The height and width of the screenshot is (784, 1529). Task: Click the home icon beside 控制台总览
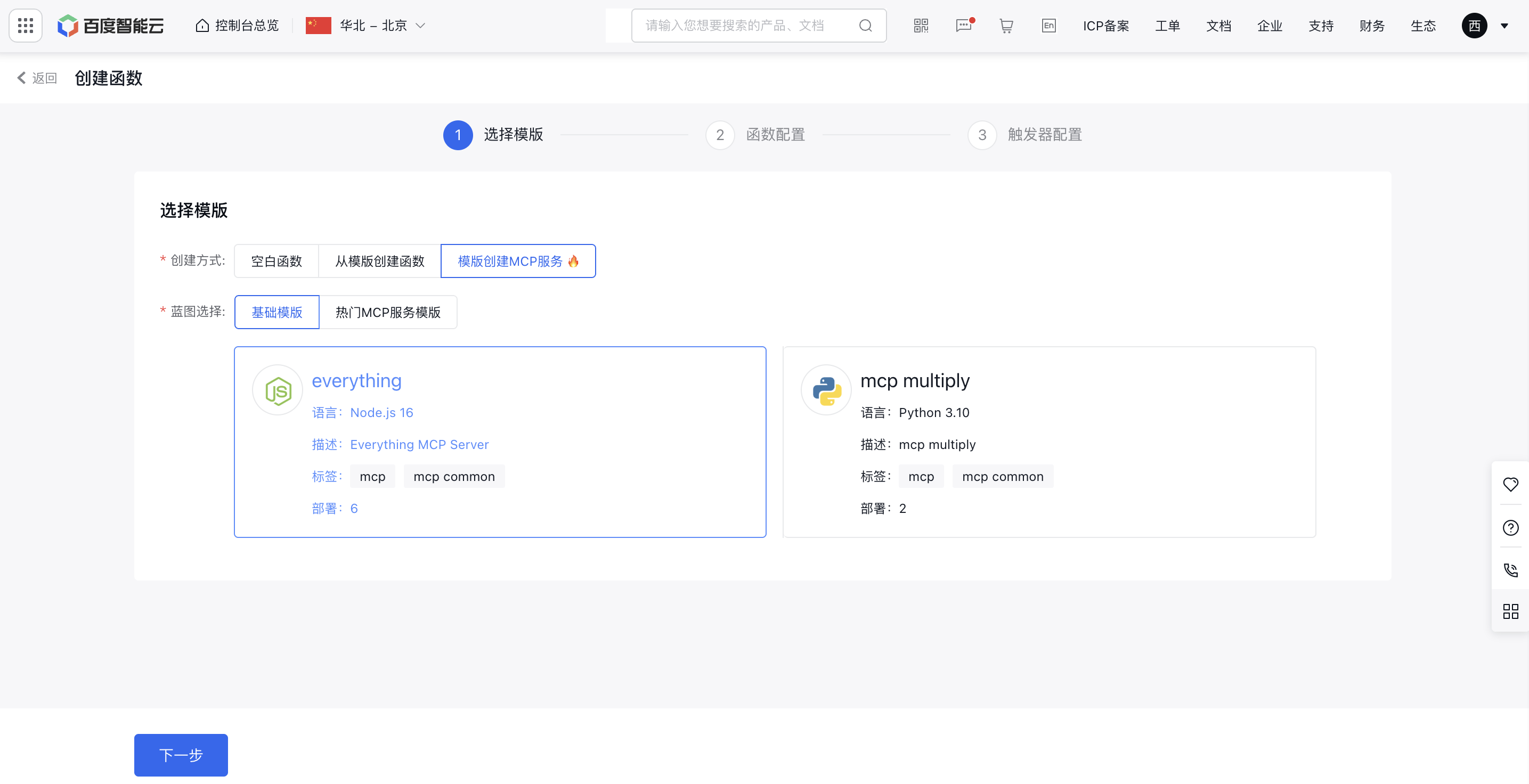coord(202,26)
